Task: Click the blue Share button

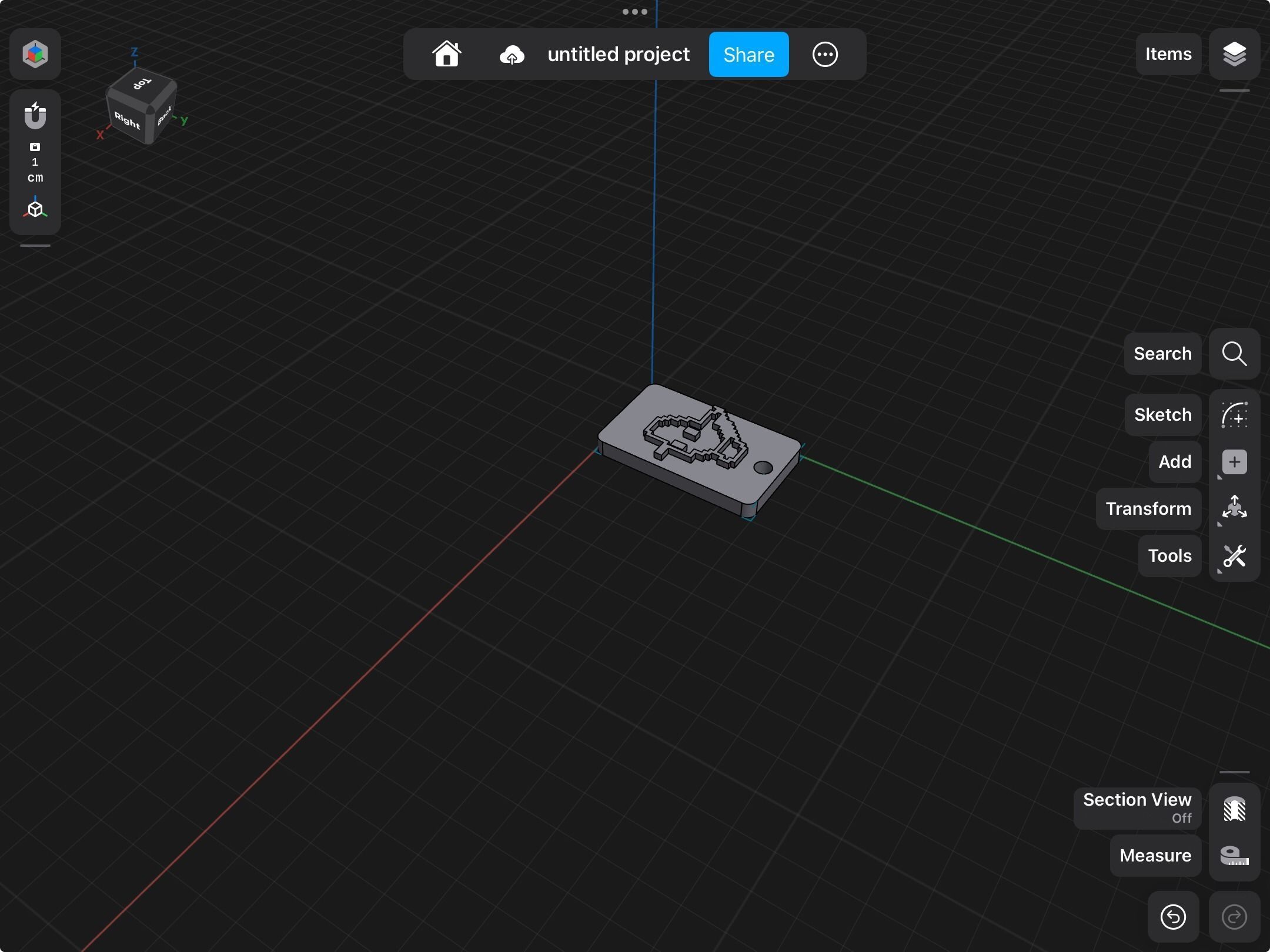Action: [748, 54]
